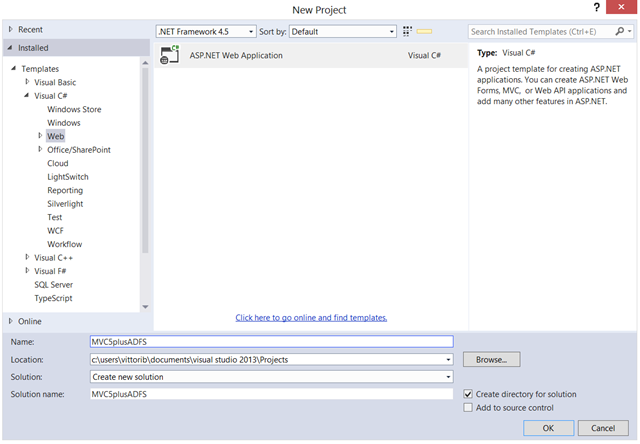Open the Sort by Default dropdown
The image size is (640, 444).
(x=343, y=31)
